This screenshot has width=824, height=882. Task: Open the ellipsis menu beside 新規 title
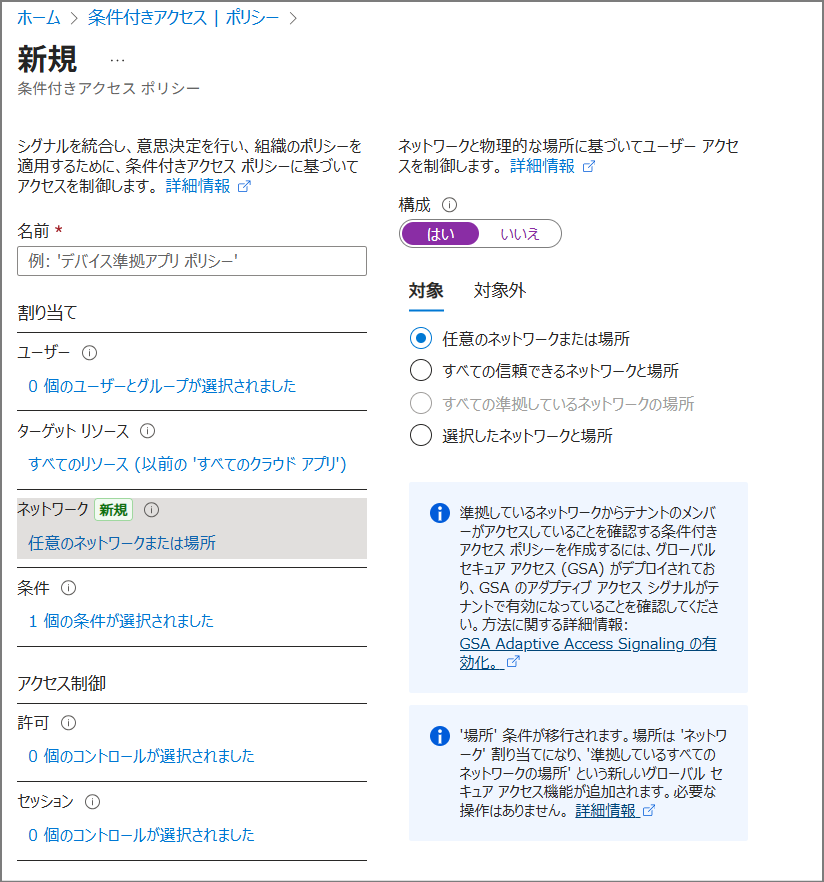118,60
